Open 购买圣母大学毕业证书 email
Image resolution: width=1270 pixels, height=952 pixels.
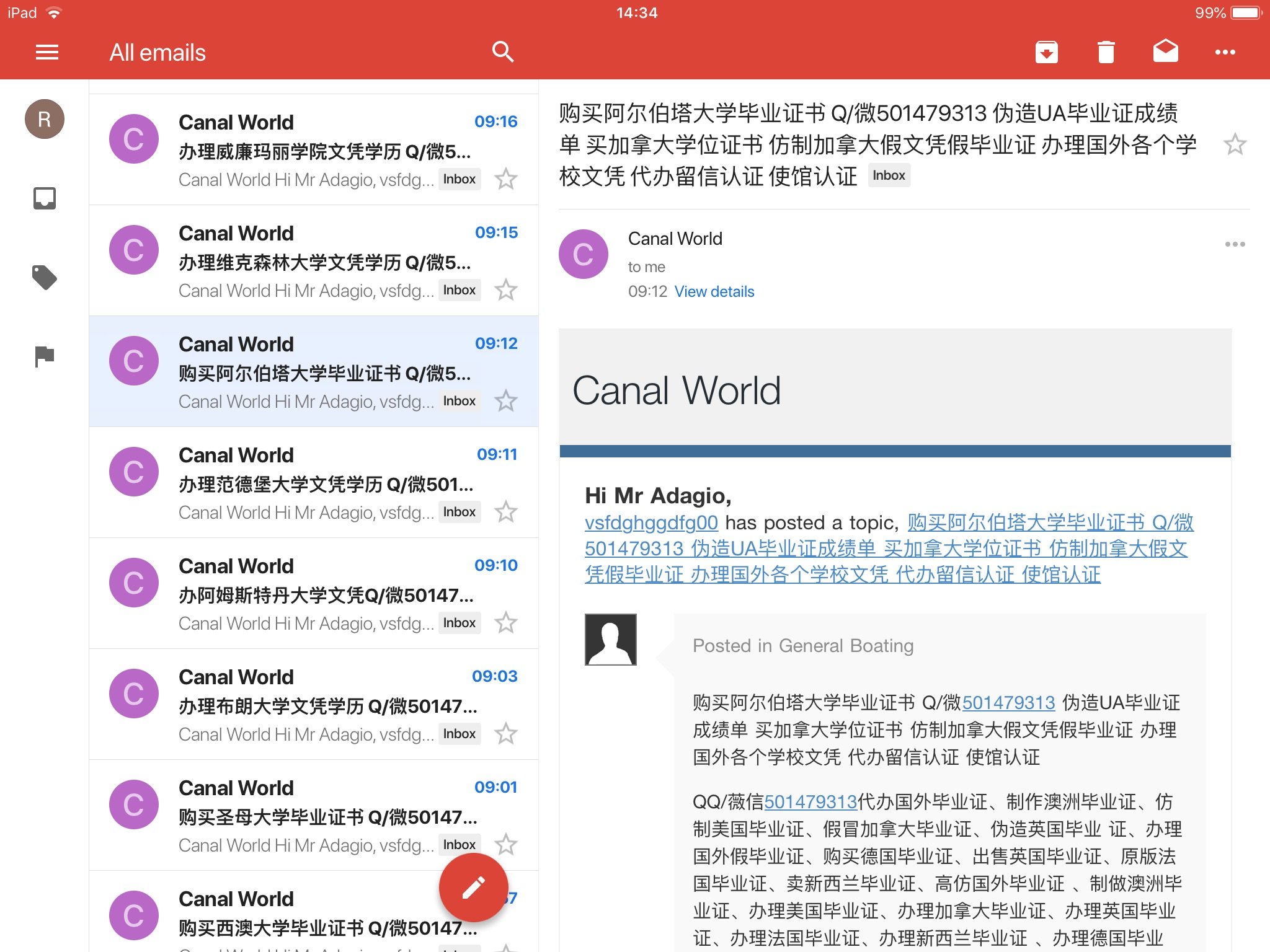coord(314,815)
